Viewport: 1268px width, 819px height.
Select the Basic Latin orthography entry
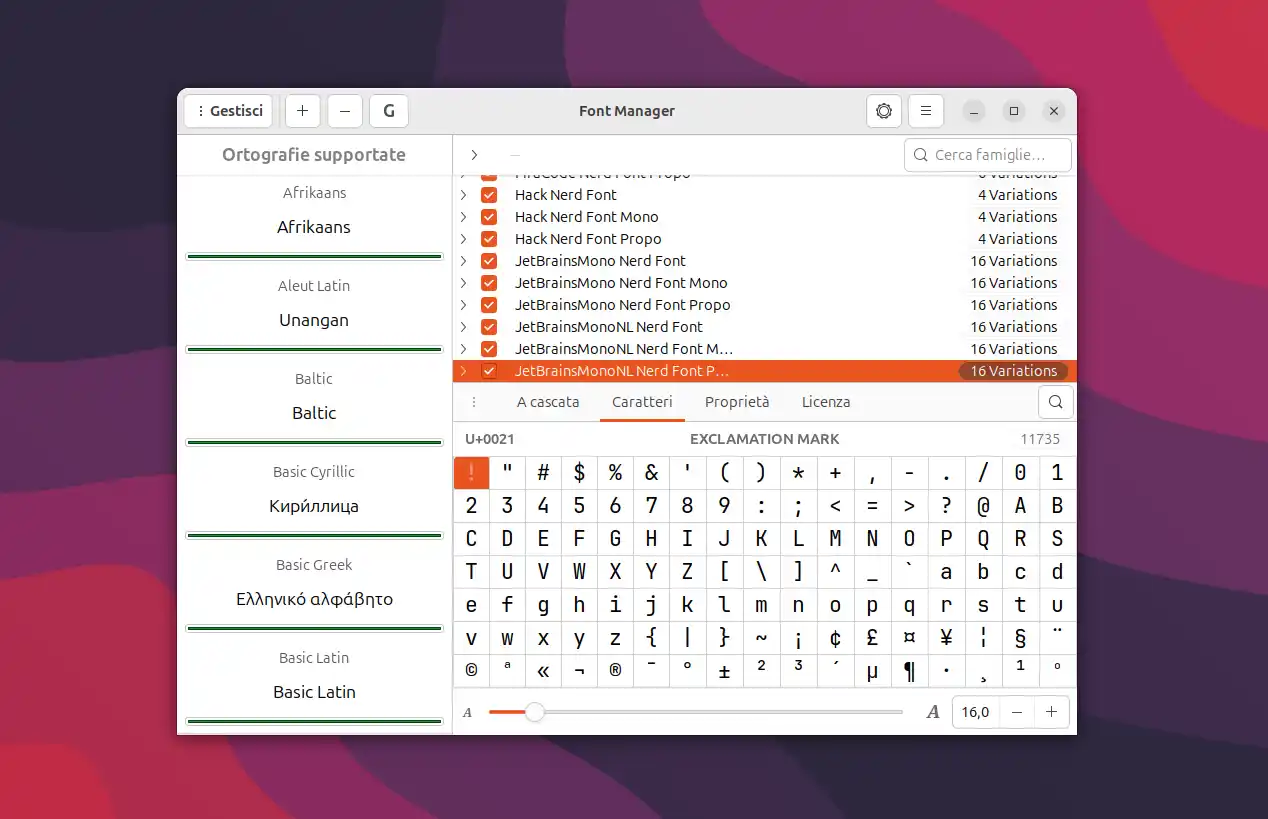click(314, 687)
